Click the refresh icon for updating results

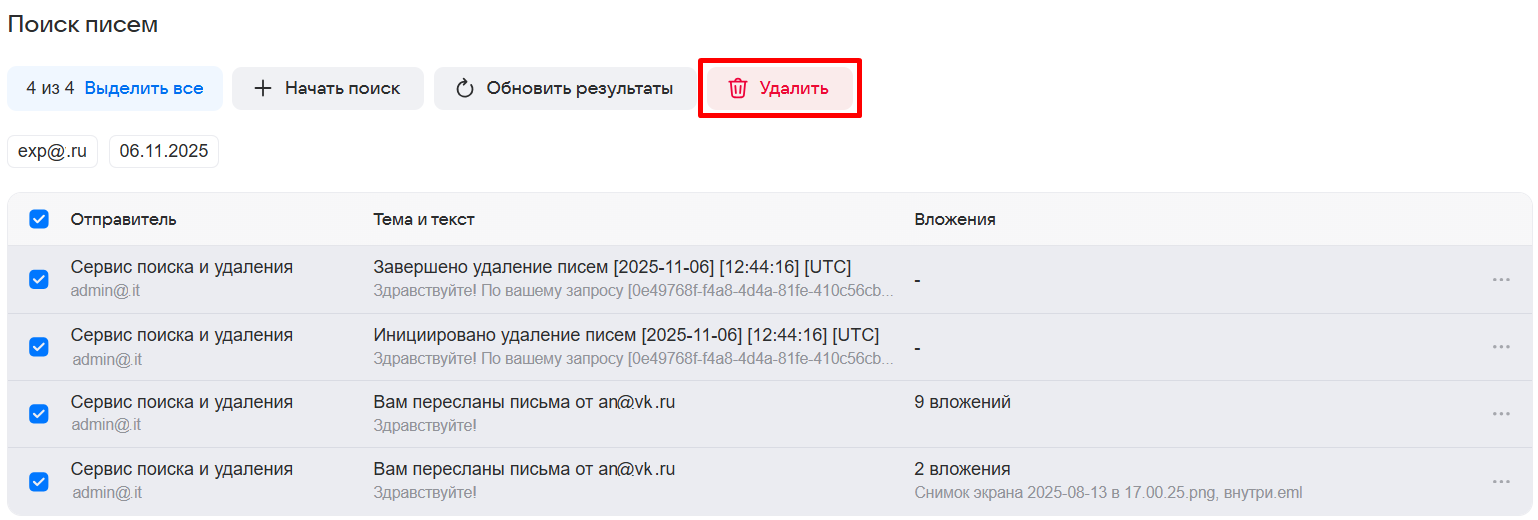click(464, 88)
